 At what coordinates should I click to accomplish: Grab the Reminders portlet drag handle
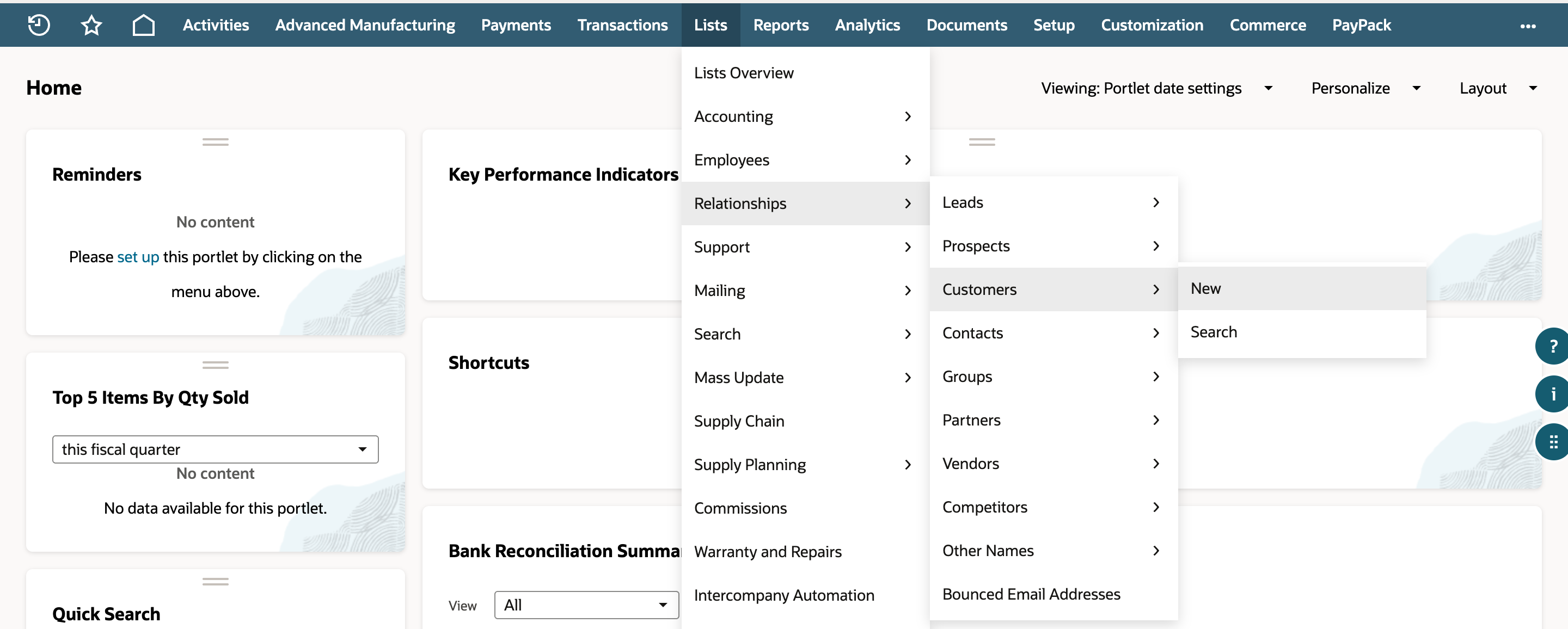(216, 141)
